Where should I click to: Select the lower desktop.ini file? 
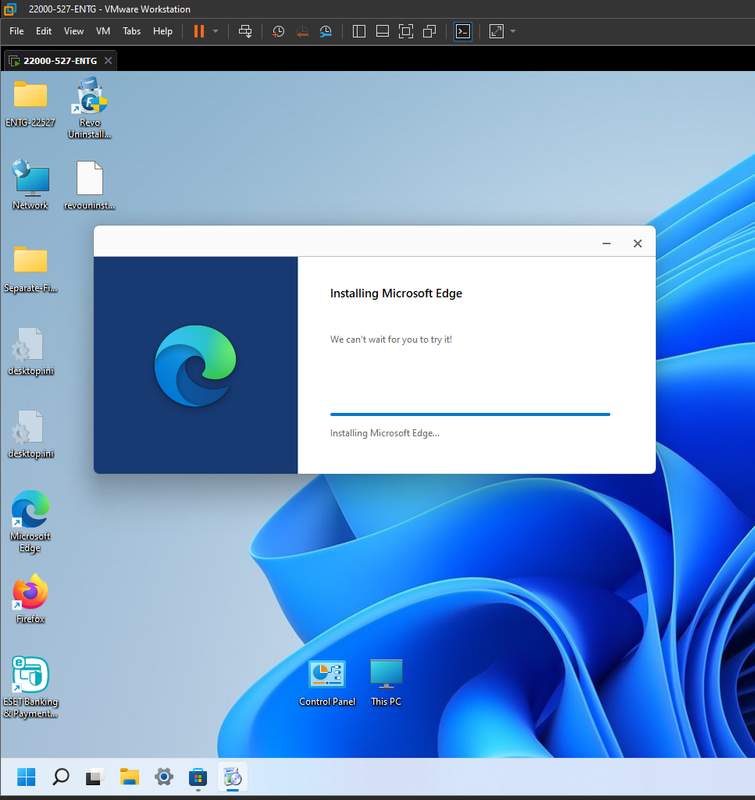click(x=31, y=435)
